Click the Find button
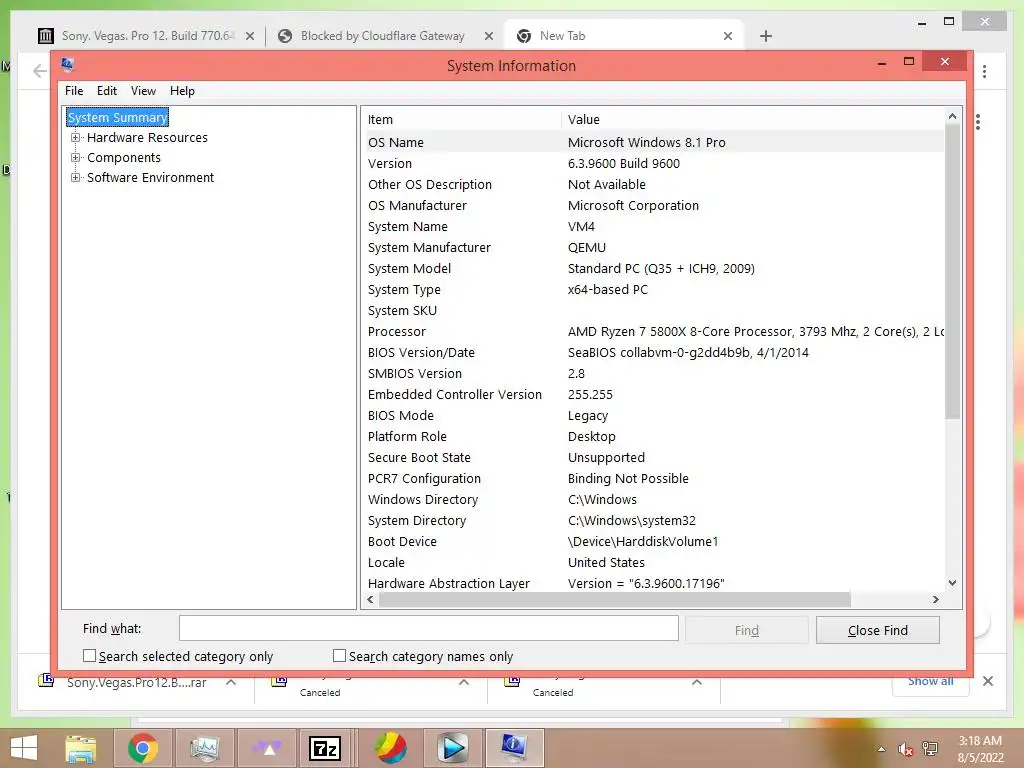1024x768 pixels. (746, 630)
